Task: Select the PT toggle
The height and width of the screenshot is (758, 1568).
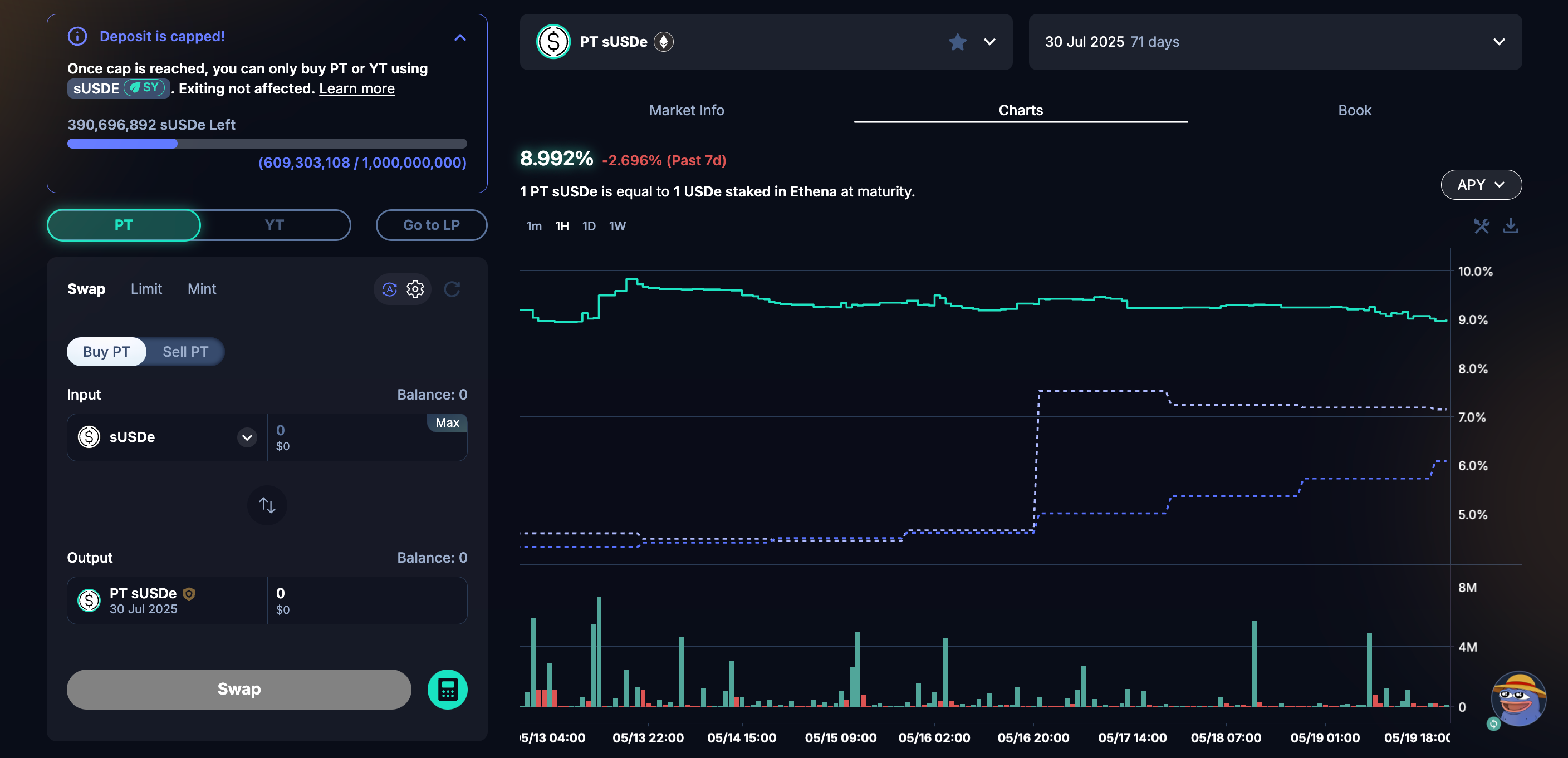Action: 124,225
